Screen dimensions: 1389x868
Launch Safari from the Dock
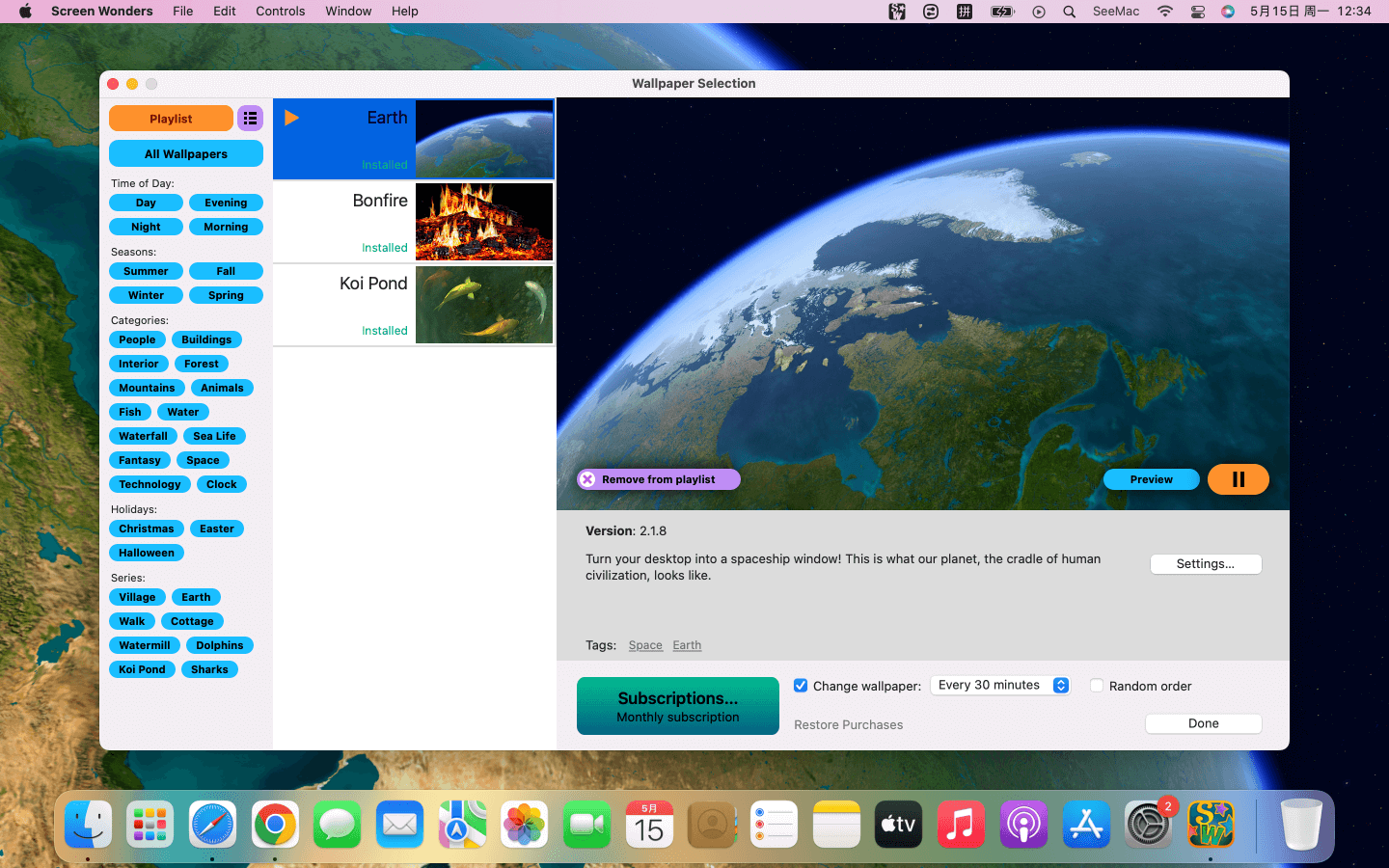(212, 825)
